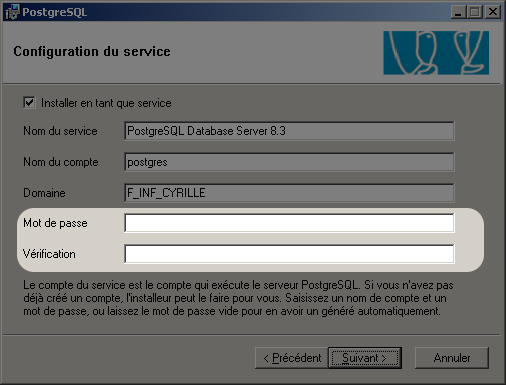Click the service account description paragraph
Screen dimensions: 506x385
[238, 298]
